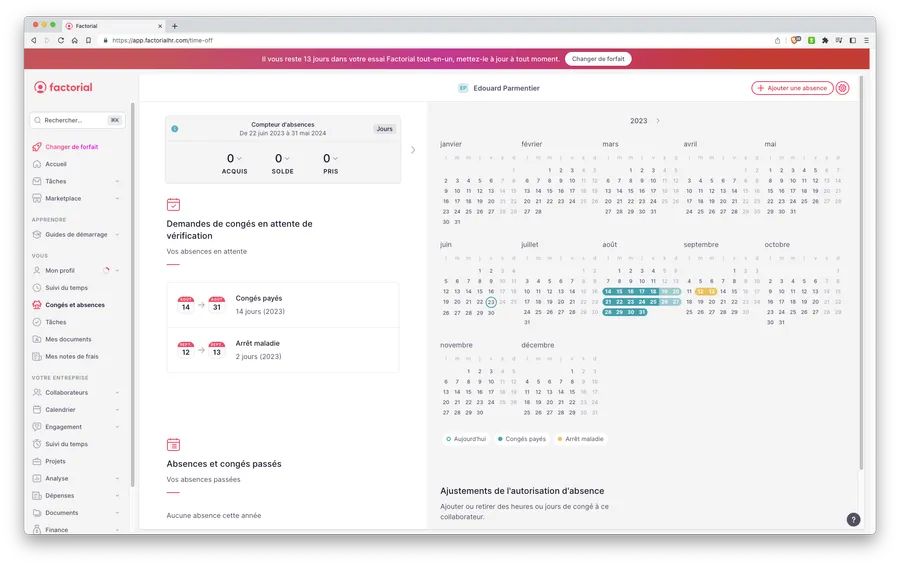Expand top Tâches sidebar section
The height and width of the screenshot is (566, 900).
click(117, 181)
